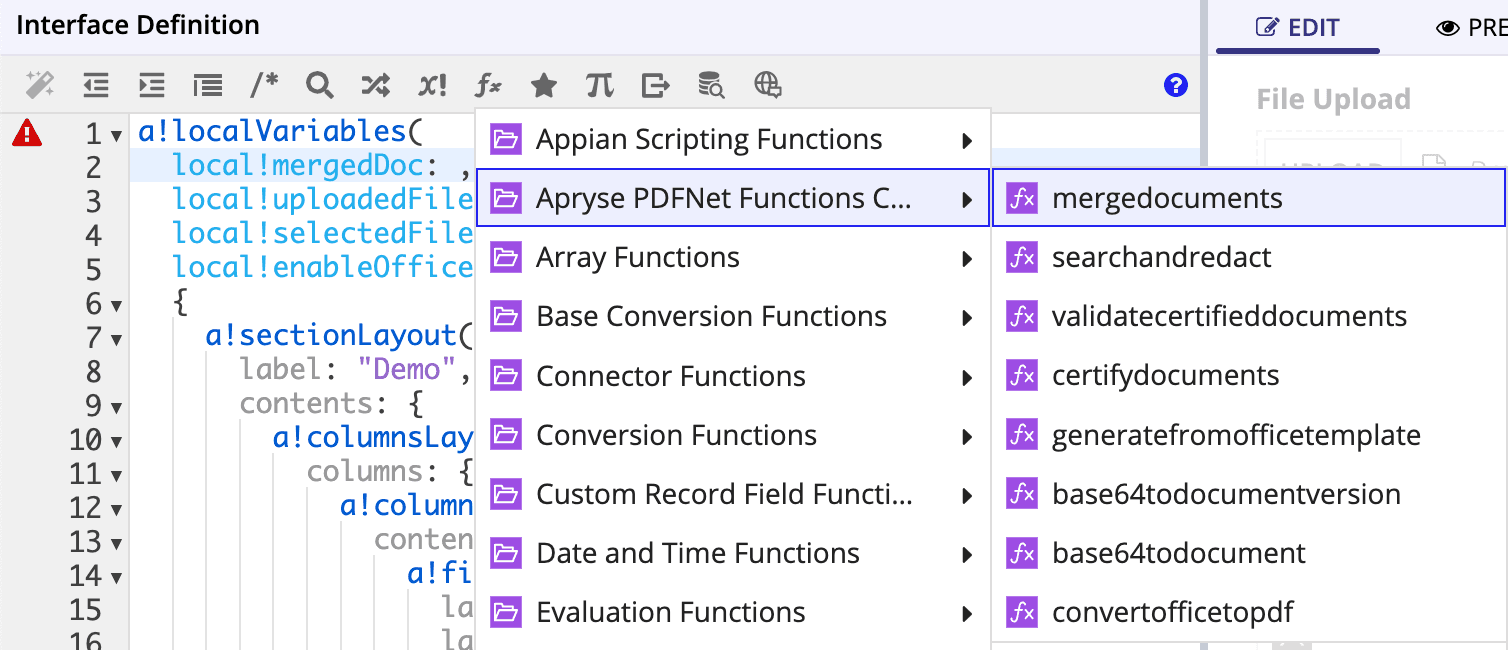Choose the searchandredact function
The width and height of the screenshot is (1508, 650).
click(1161, 257)
